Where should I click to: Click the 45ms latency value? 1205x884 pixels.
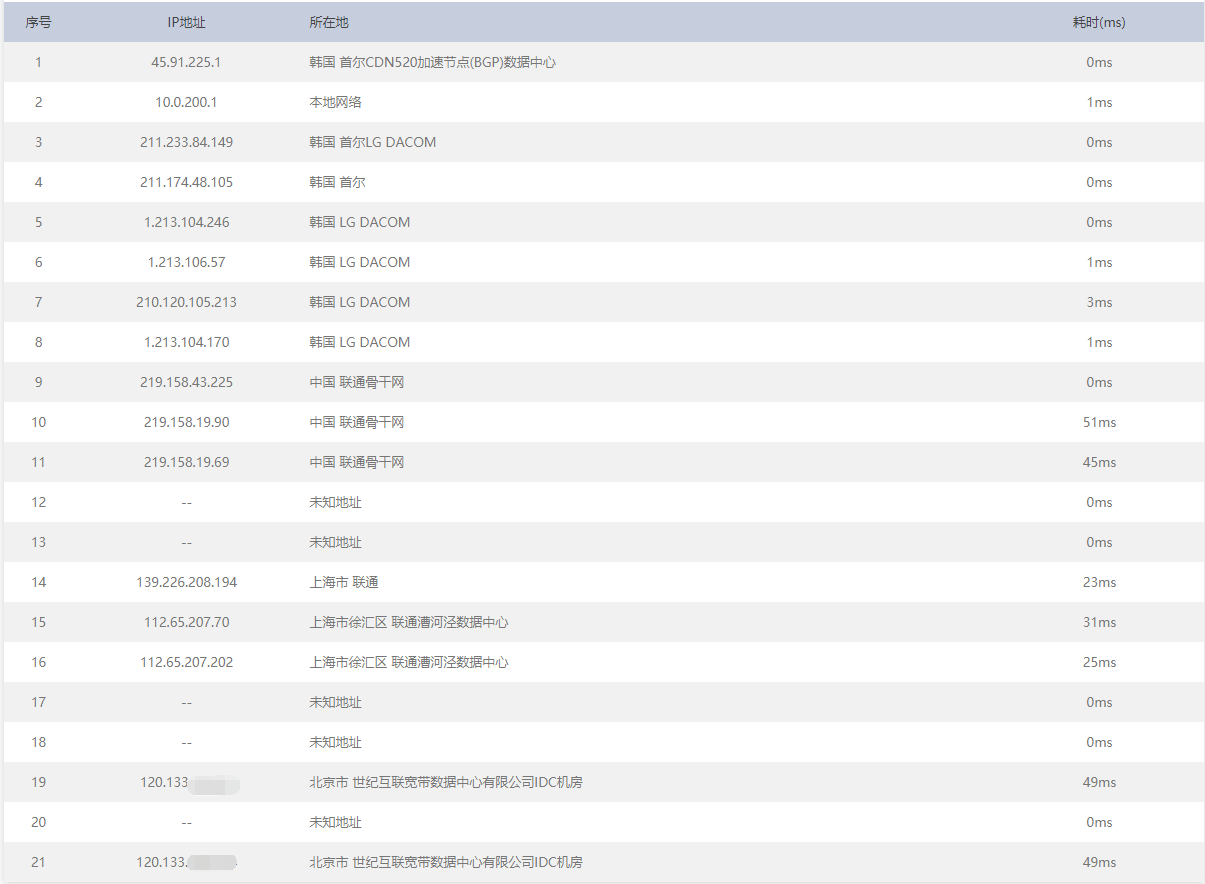click(1099, 462)
